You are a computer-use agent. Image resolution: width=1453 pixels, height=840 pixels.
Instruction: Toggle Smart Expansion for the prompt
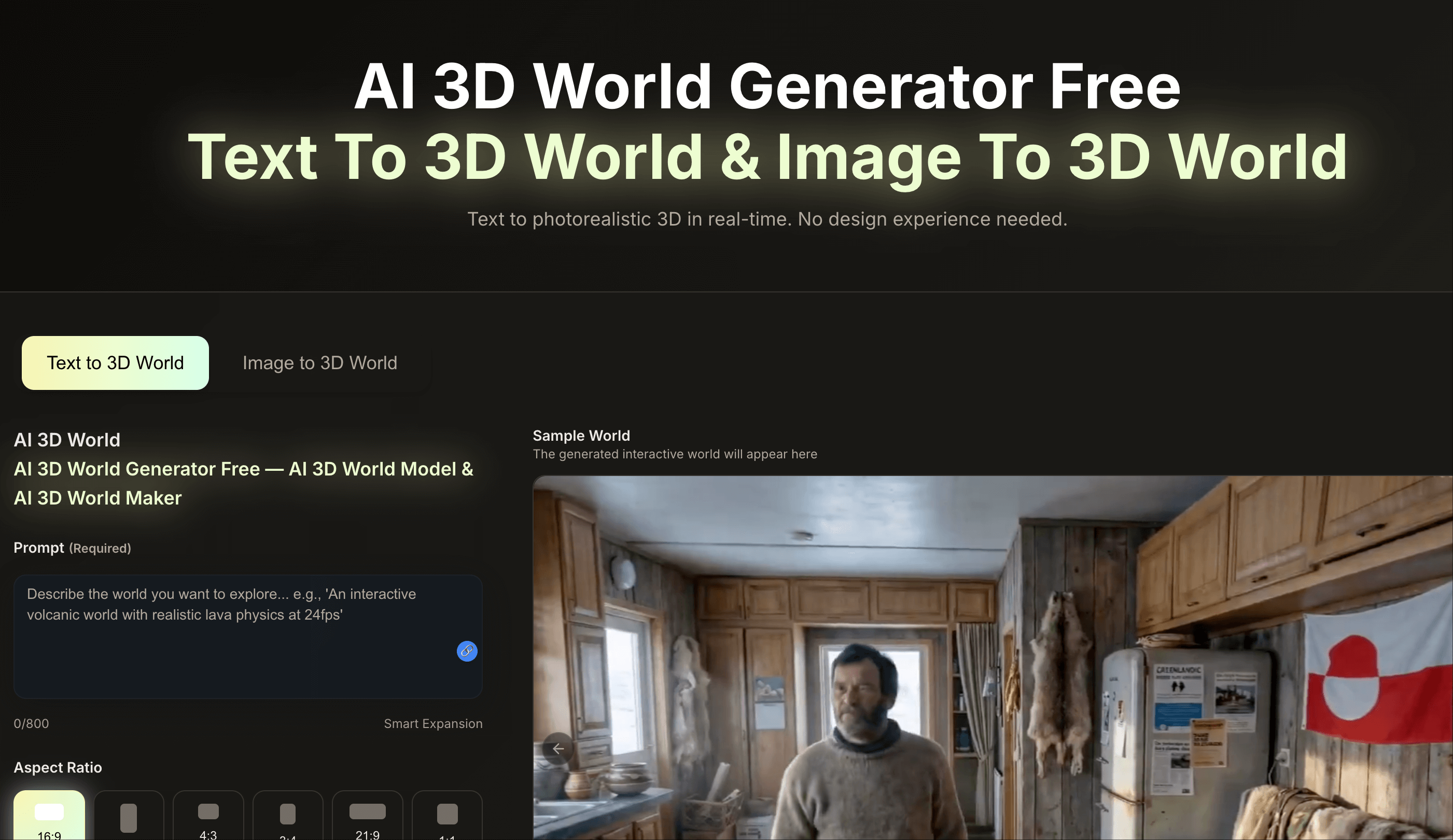point(433,723)
